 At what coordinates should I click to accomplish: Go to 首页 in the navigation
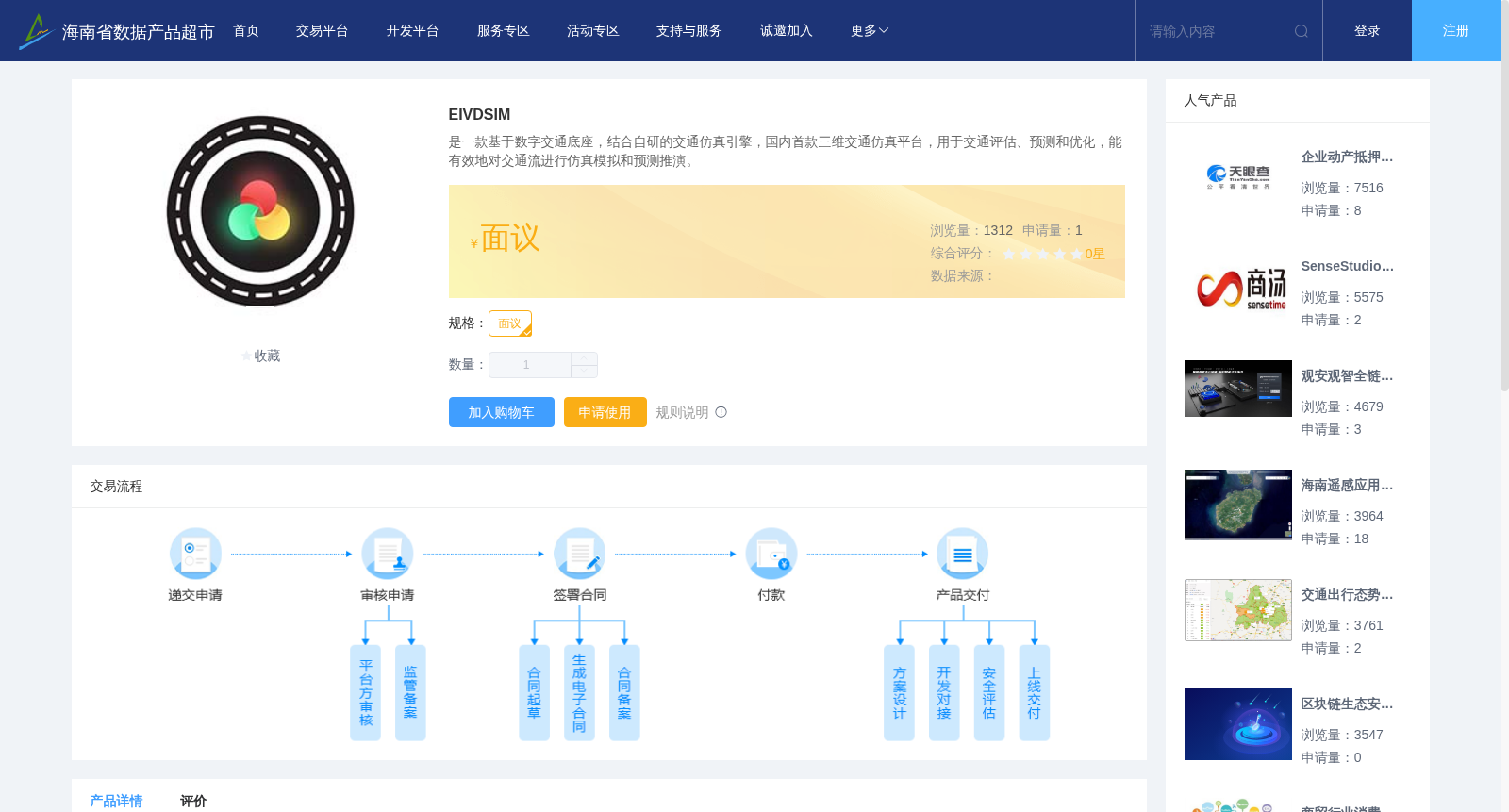click(246, 31)
